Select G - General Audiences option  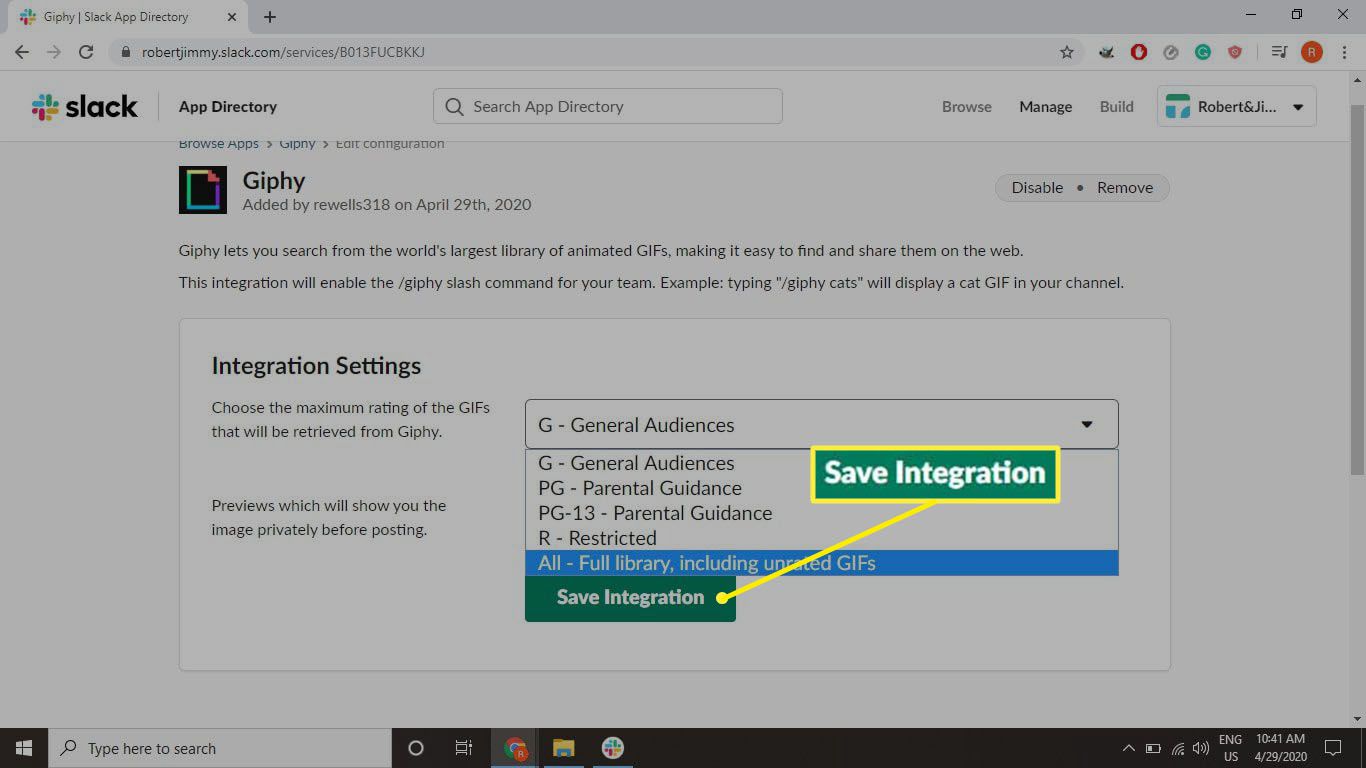click(x=821, y=463)
